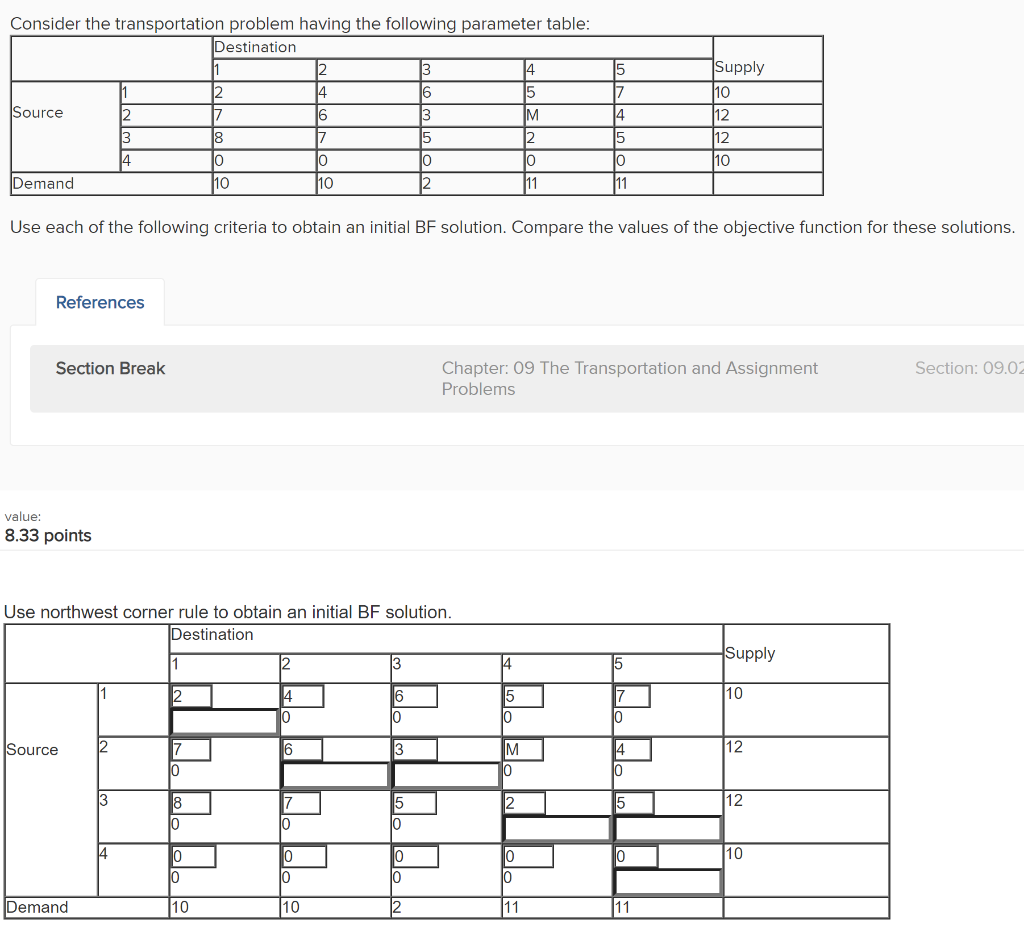The image size is (1024, 932).
Task: Click 'Demand' row label in parameter table
Action: tap(43, 184)
